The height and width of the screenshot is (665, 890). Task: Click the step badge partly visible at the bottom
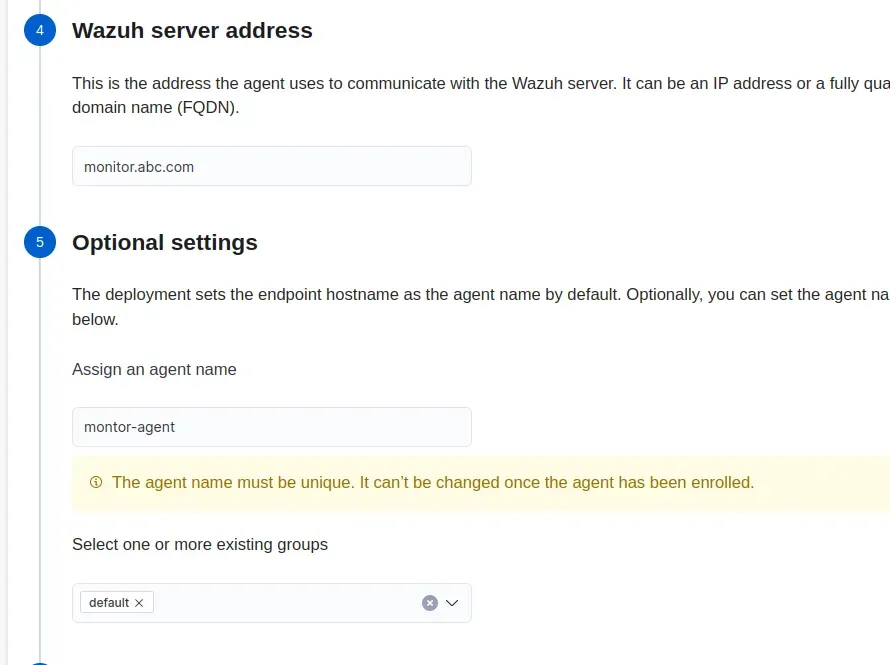40,660
